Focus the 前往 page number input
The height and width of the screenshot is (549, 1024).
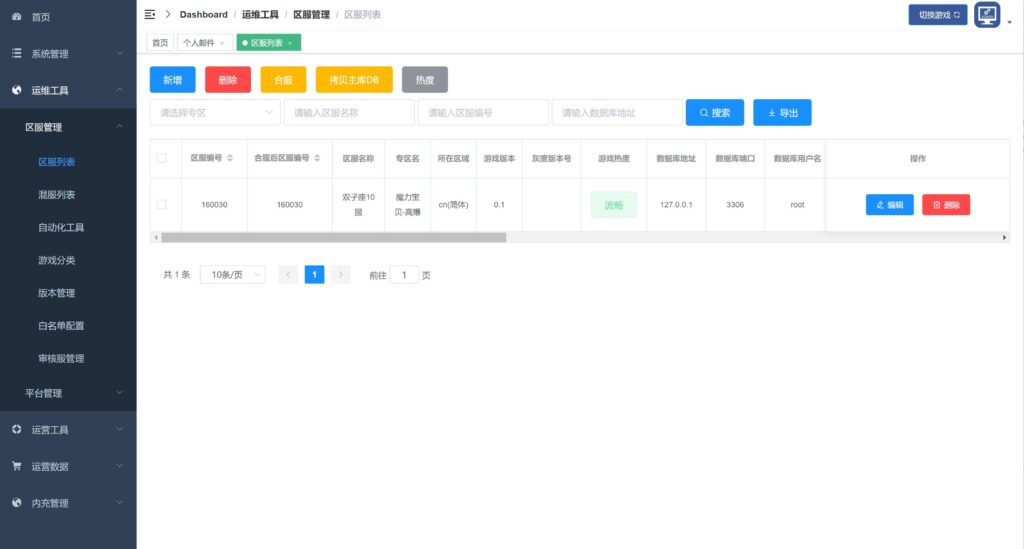tap(404, 275)
